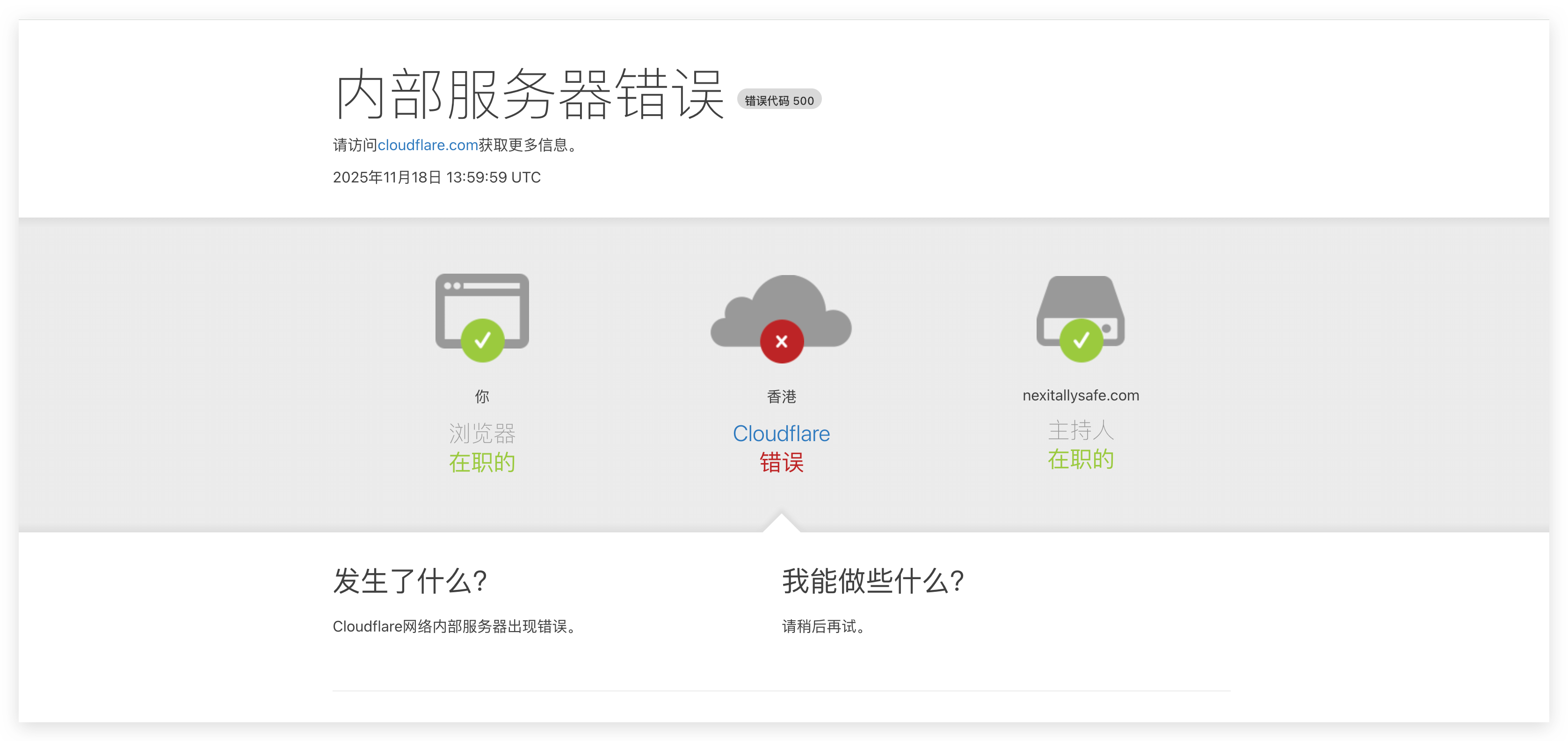The height and width of the screenshot is (741, 1568).
Task: Click the red X error badge
Action: (782, 341)
